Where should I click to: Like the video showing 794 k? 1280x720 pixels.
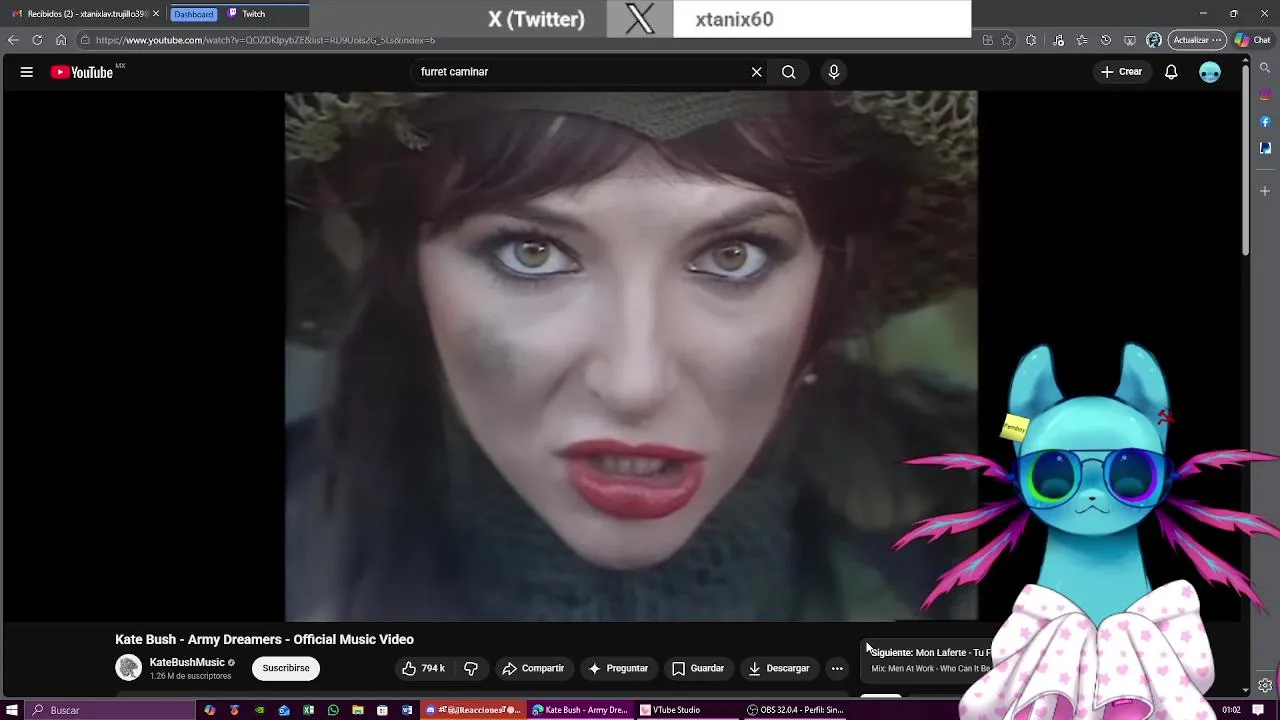point(423,668)
